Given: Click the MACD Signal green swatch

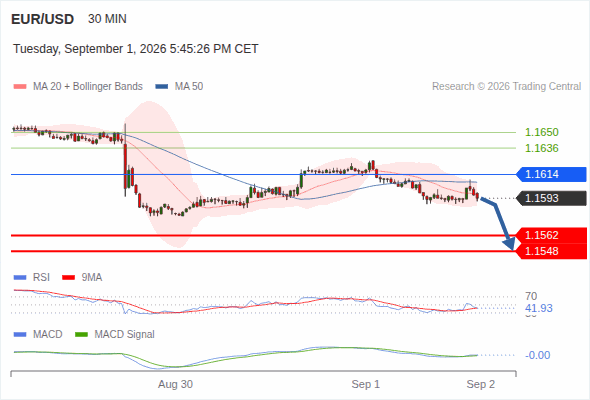Looking at the screenshot, I should [81, 335].
